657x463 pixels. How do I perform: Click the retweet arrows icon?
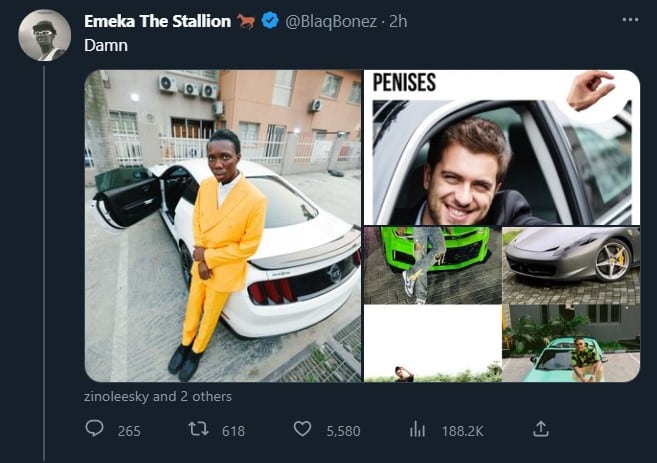pos(198,429)
